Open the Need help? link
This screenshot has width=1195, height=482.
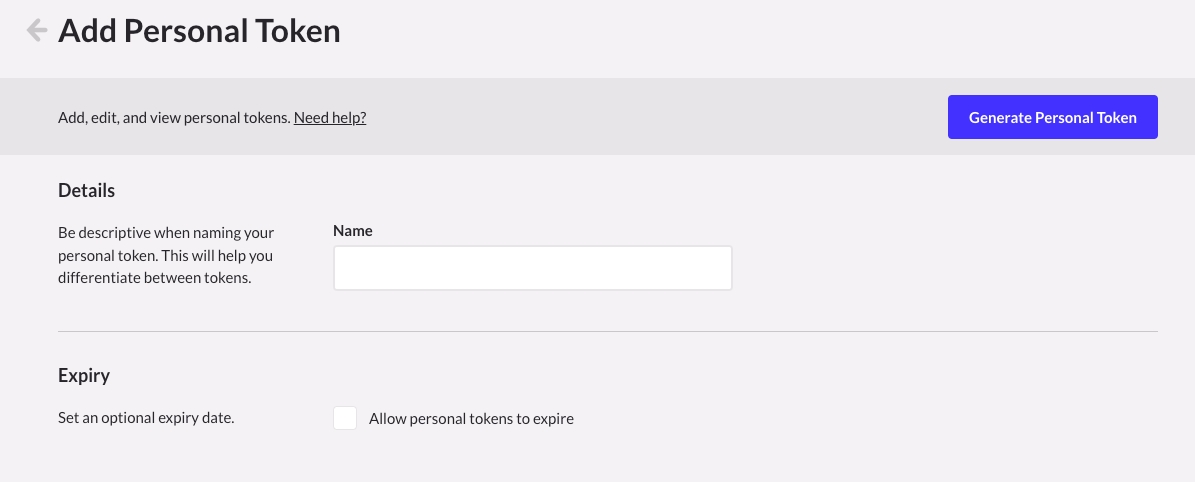[330, 118]
